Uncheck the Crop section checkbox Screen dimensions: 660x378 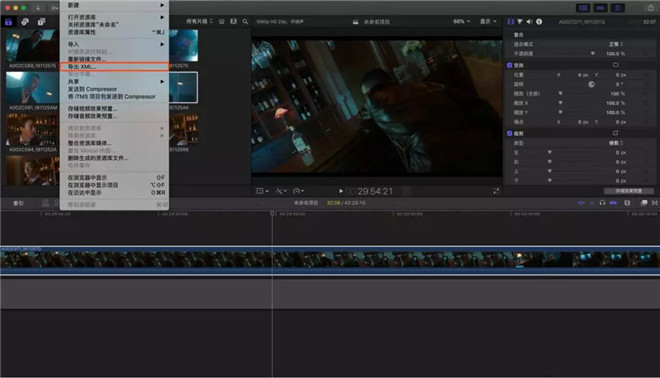pyautogui.click(x=509, y=133)
